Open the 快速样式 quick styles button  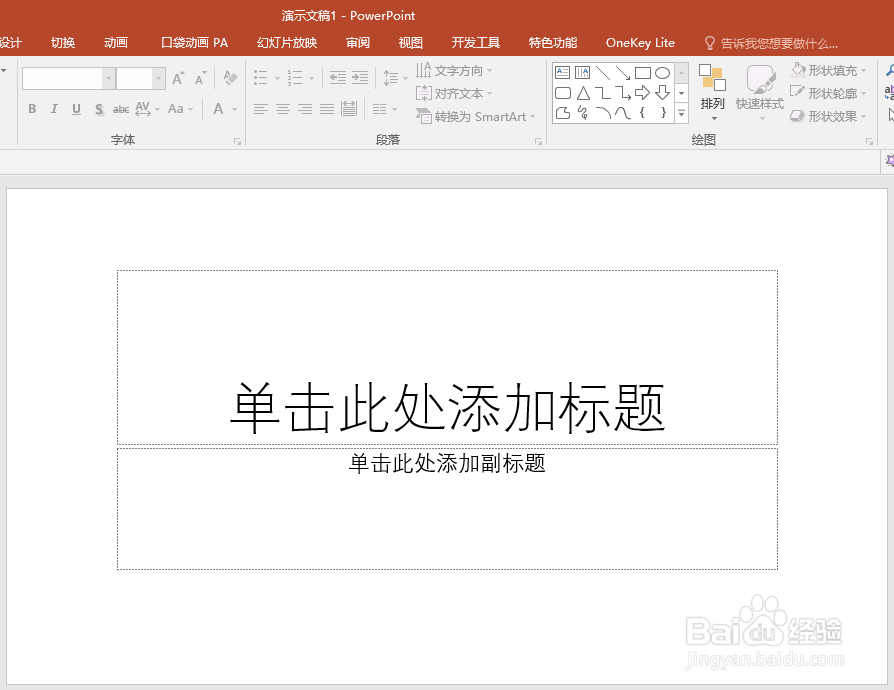pyautogui.click(x=760, y=92)
